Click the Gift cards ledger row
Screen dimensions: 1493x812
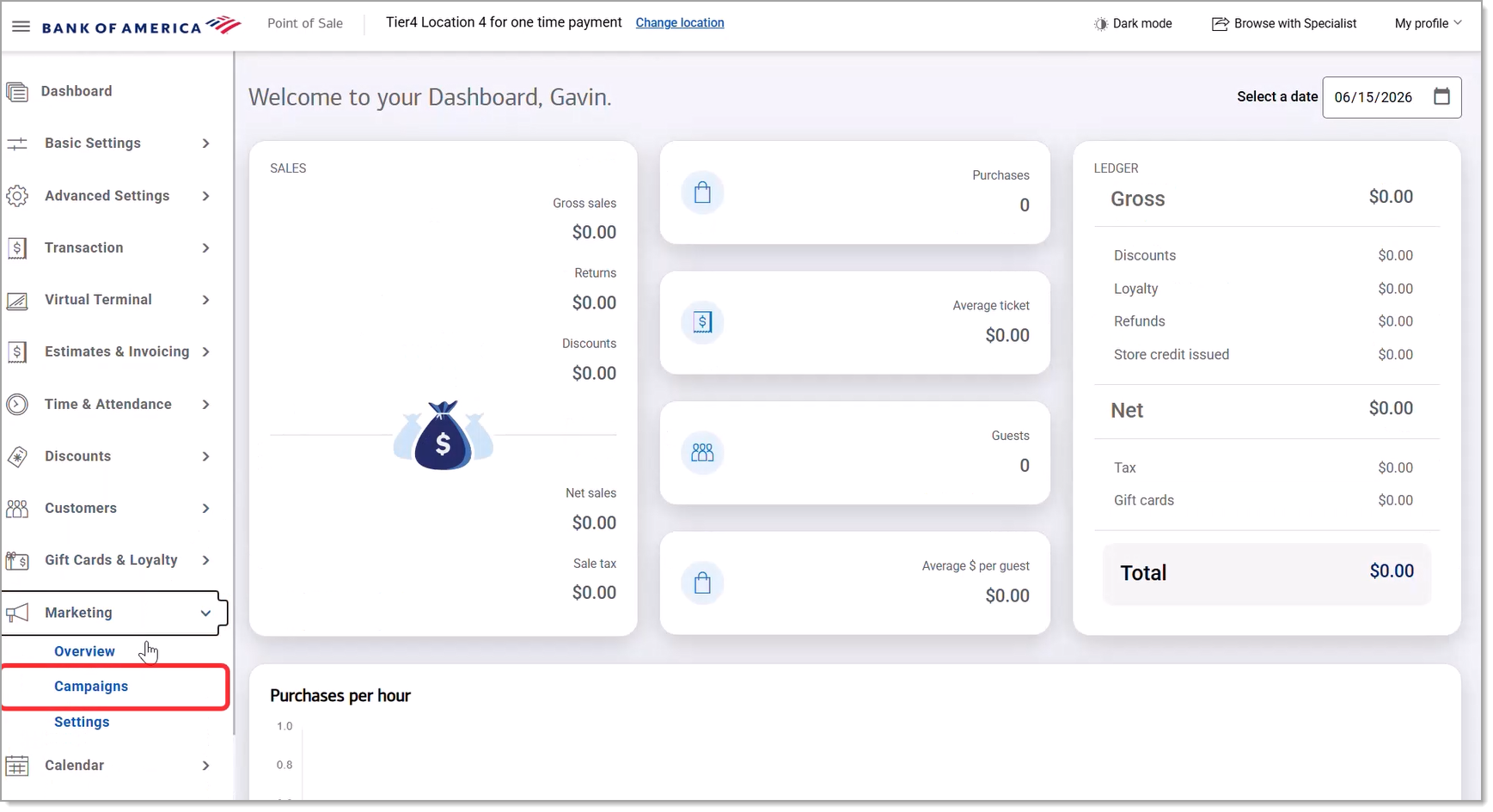(1264, 501)
